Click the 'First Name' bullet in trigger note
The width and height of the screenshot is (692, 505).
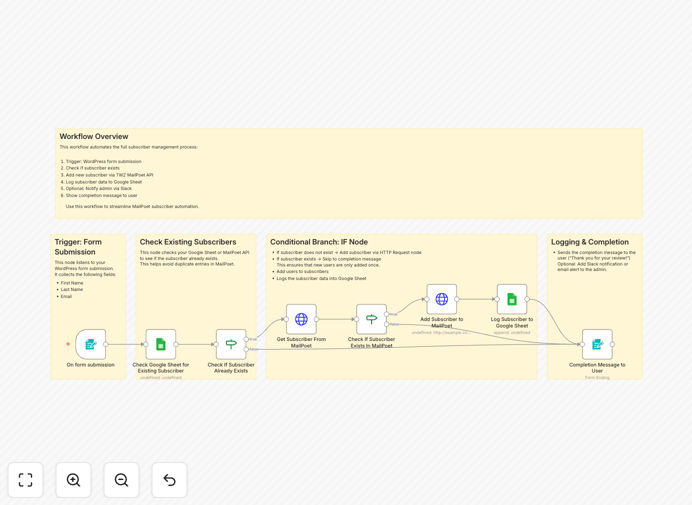(72, 283)
